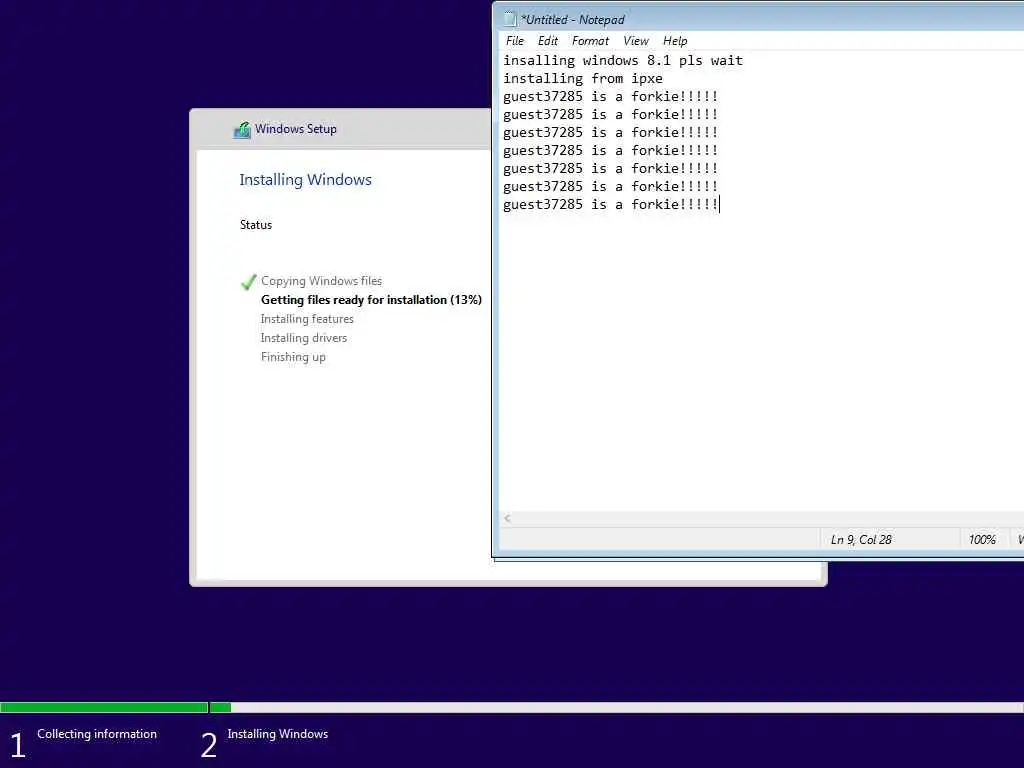Viewport: 1024px width, 768px height.
Task: Click the green checkmark beside Copying Windows files
Action: (248, 281)
